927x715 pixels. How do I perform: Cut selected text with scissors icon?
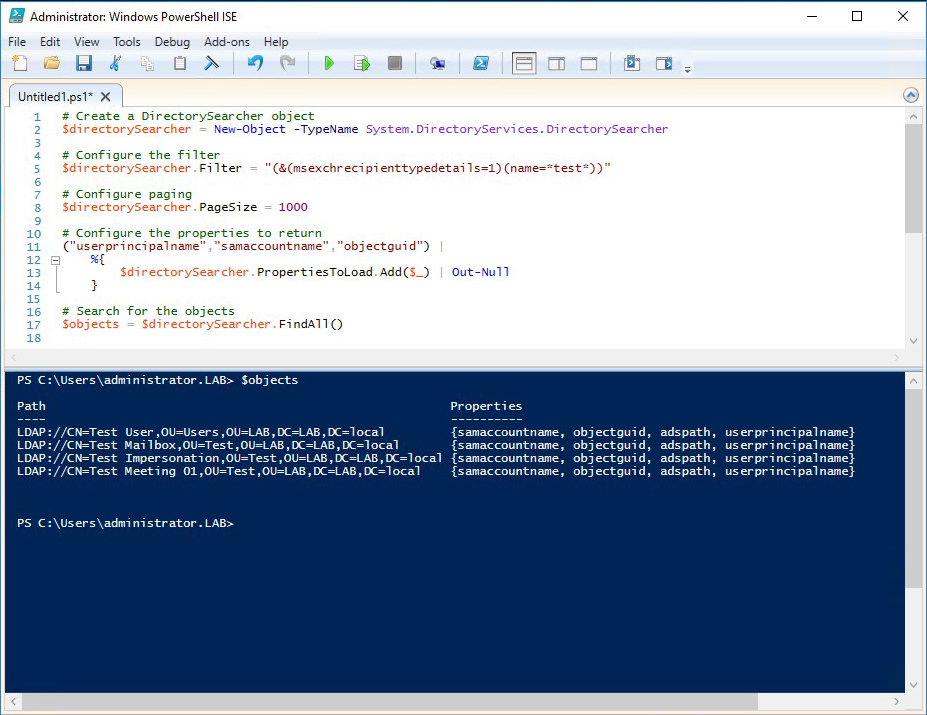coord(116,63)
